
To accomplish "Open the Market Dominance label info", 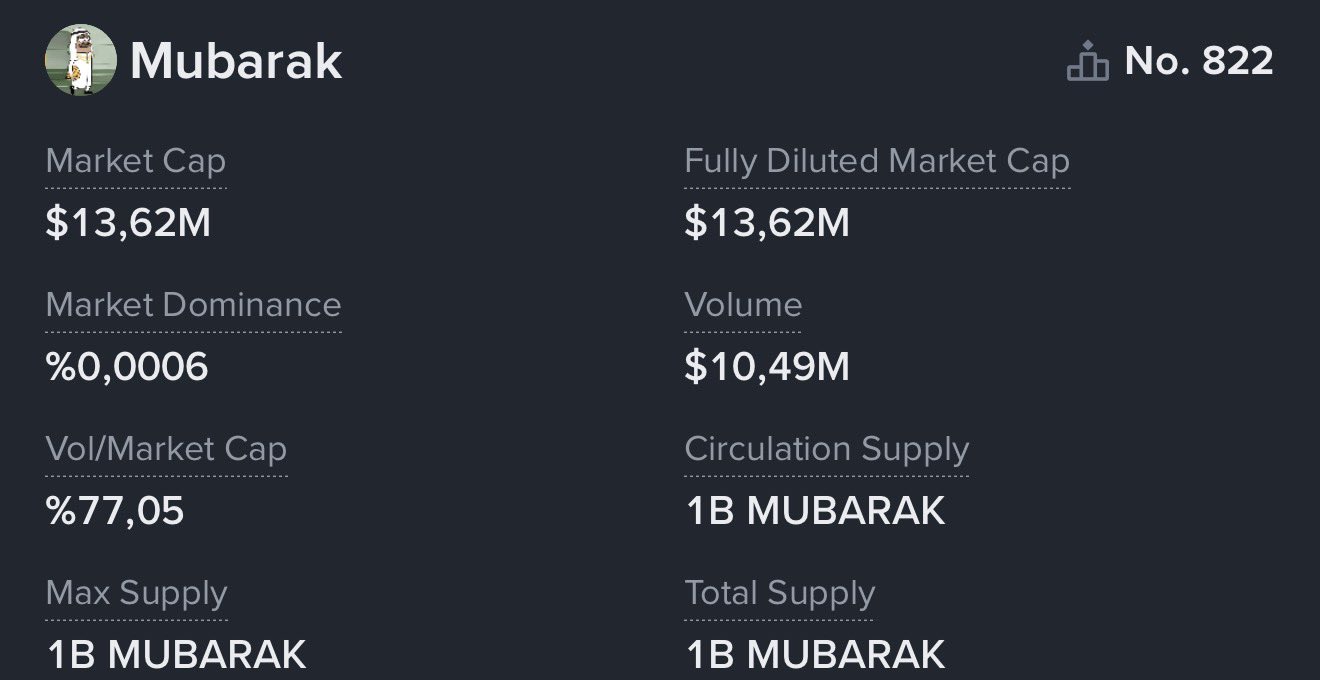I will pyautogui.click(x=194, y=306).
